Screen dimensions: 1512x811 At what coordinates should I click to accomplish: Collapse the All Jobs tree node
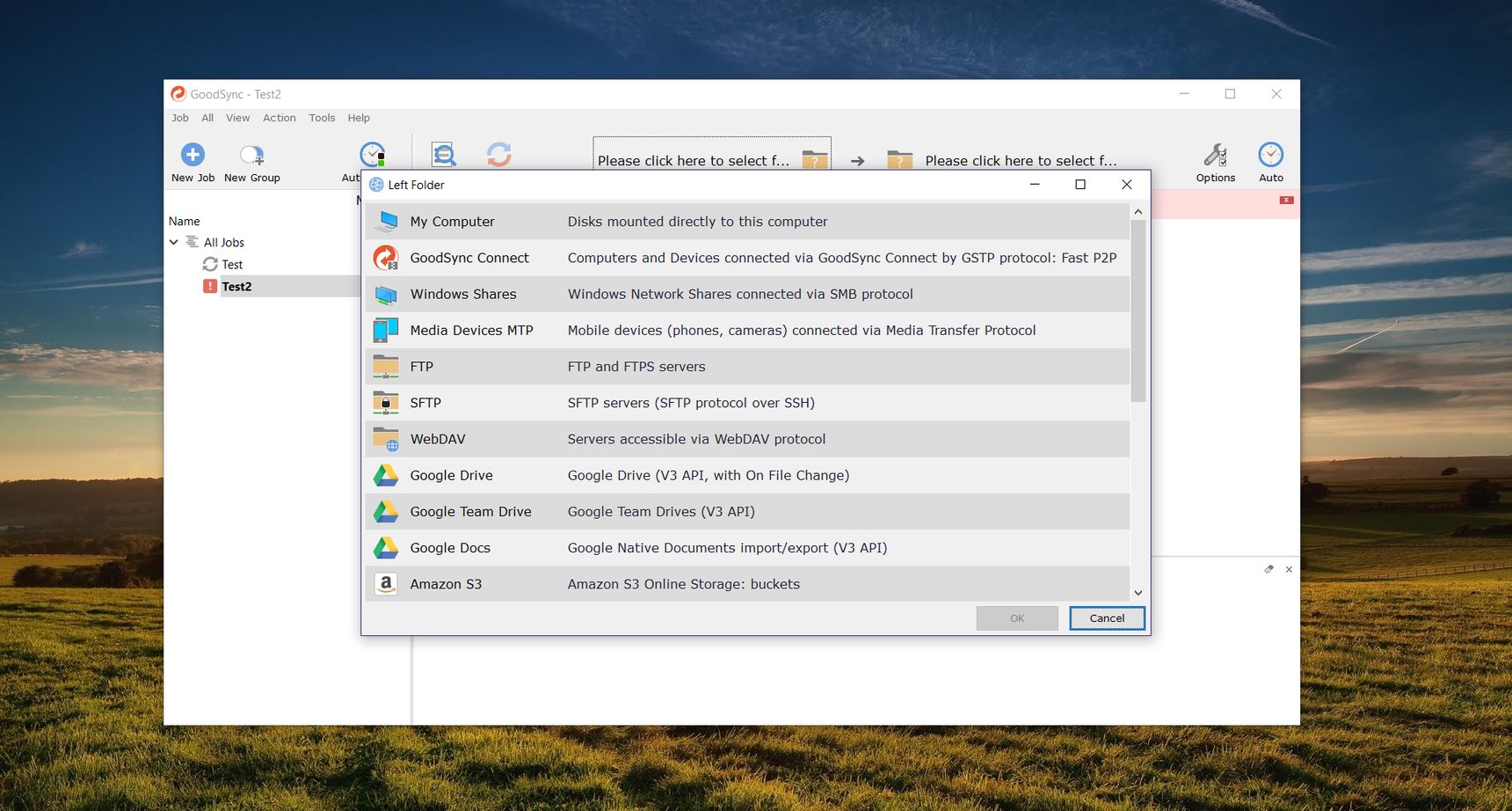click(174, 242)
